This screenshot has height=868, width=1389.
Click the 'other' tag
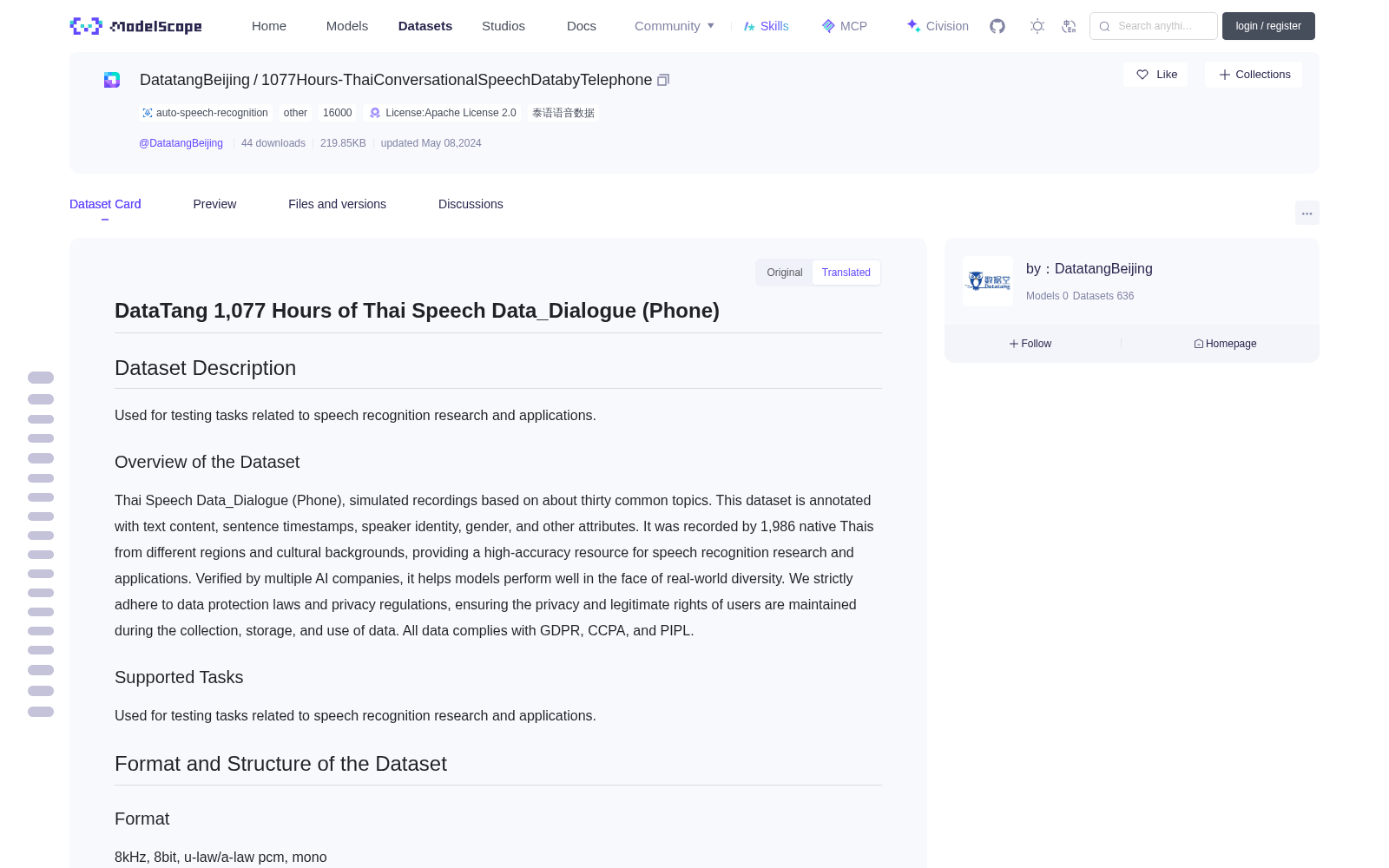[x=295, y=113]
